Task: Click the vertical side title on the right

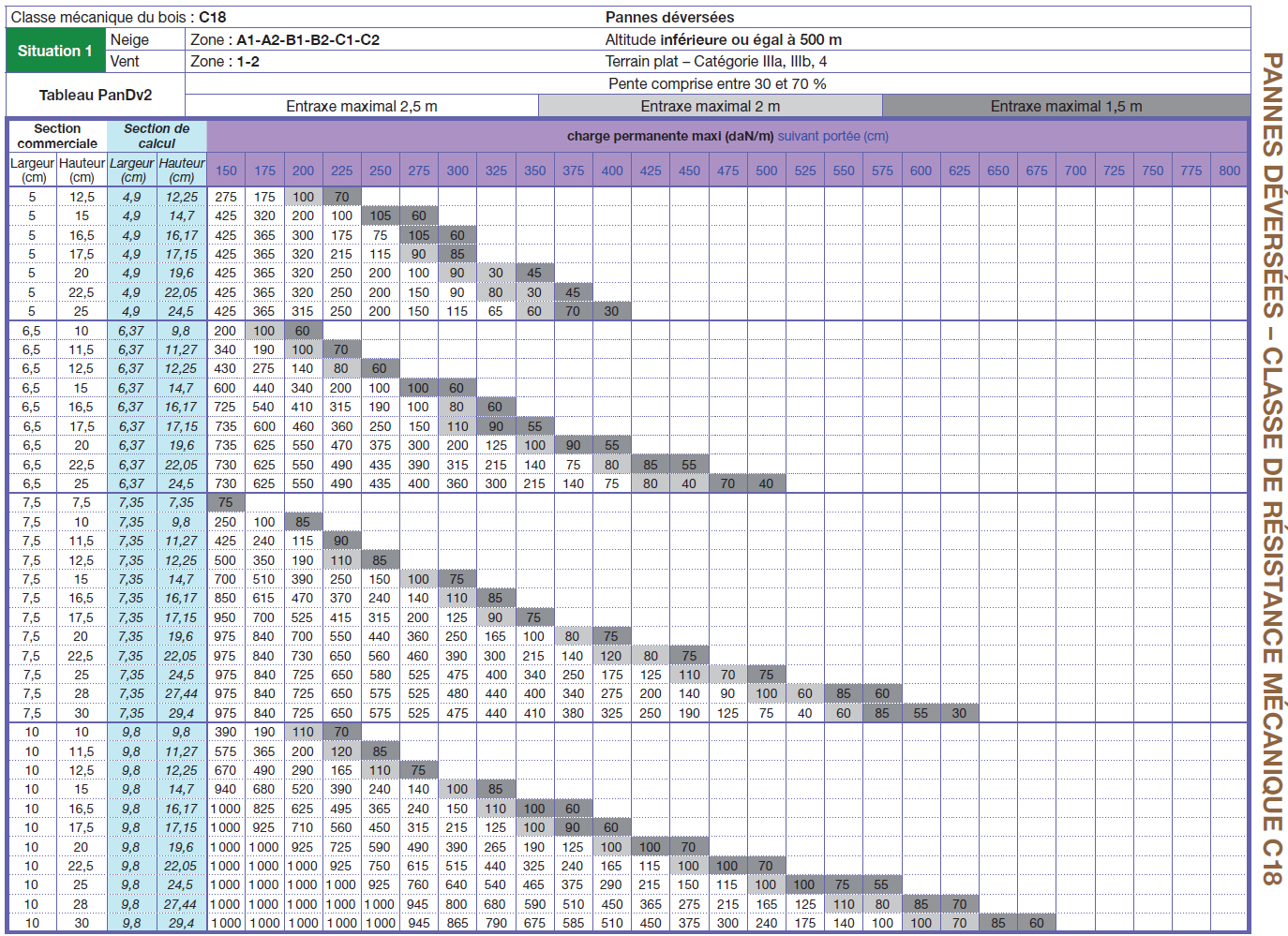Action: (1270, 468)
